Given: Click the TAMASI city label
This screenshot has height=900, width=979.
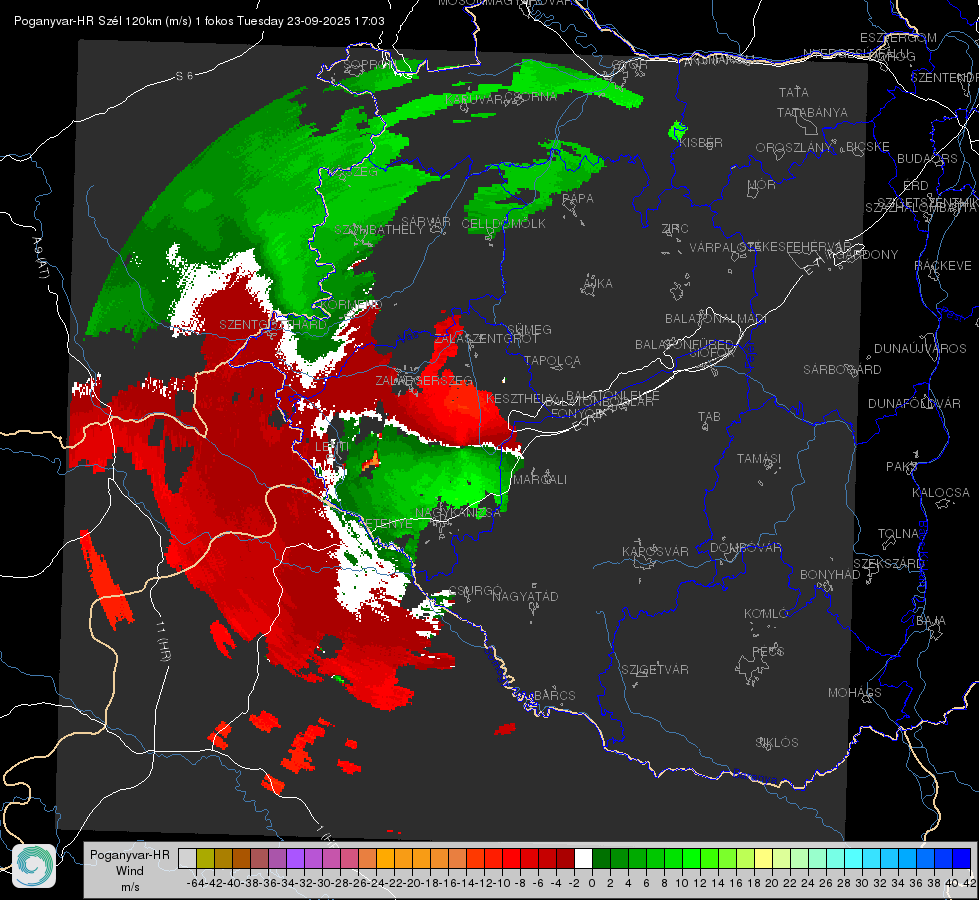Looking at the screenshot, I should click(x=759, y=458).
